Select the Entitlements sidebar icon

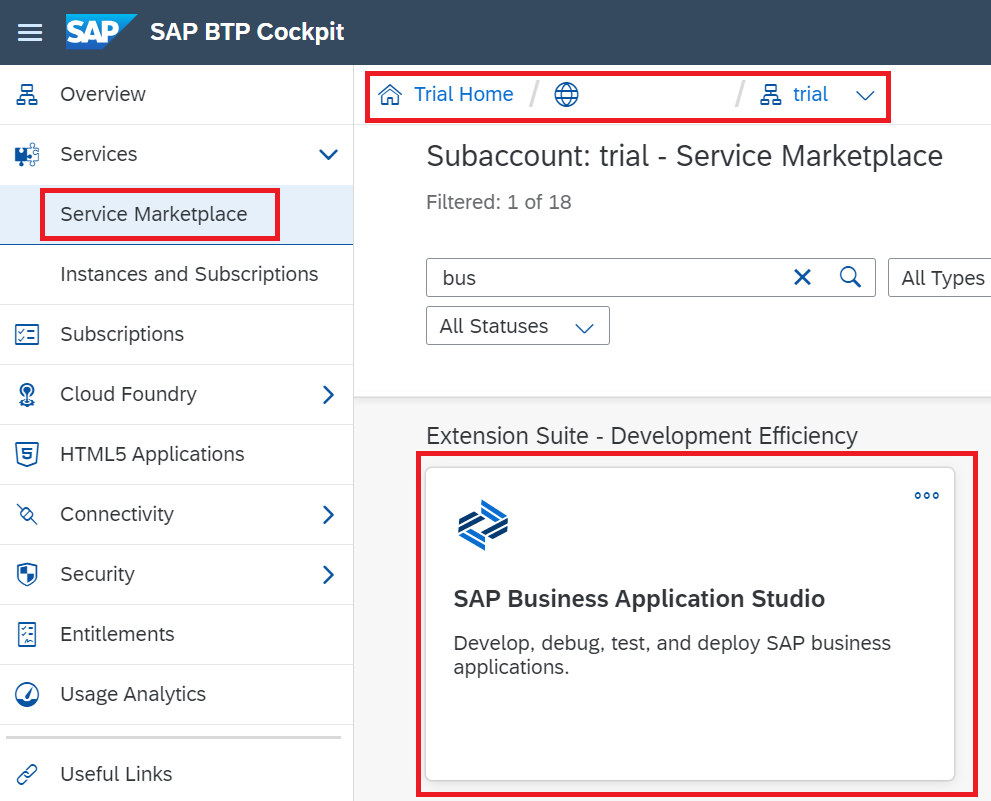tap(24, 634)
